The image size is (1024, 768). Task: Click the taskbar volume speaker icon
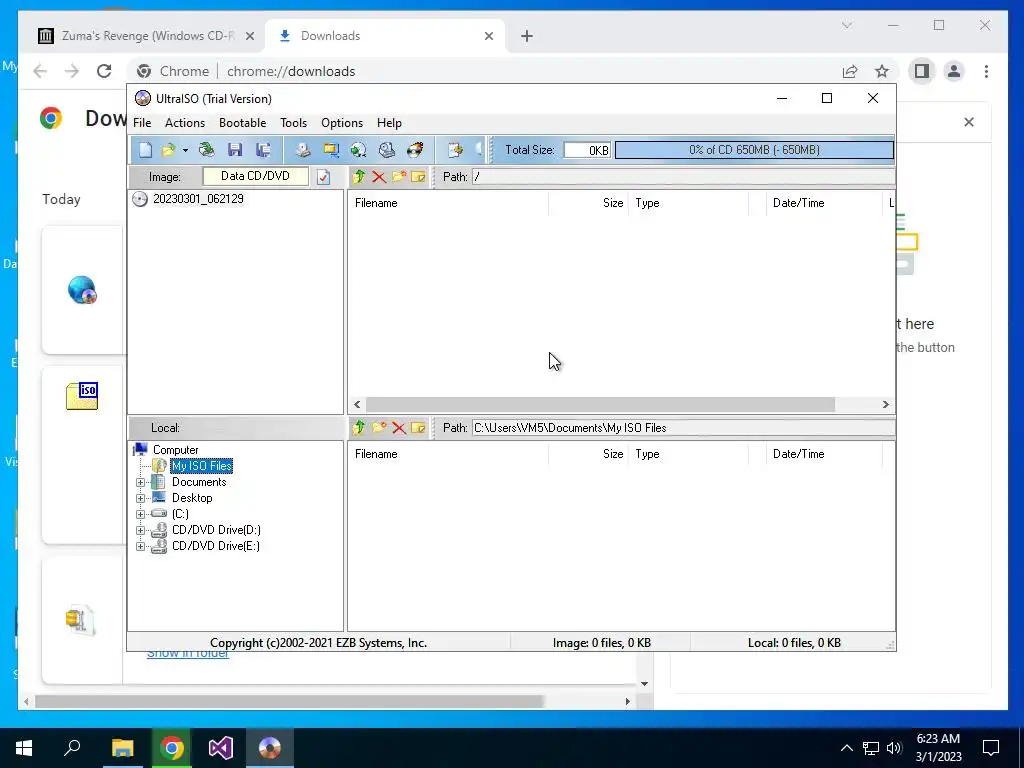pyautogui.click(x=894, y=748)
